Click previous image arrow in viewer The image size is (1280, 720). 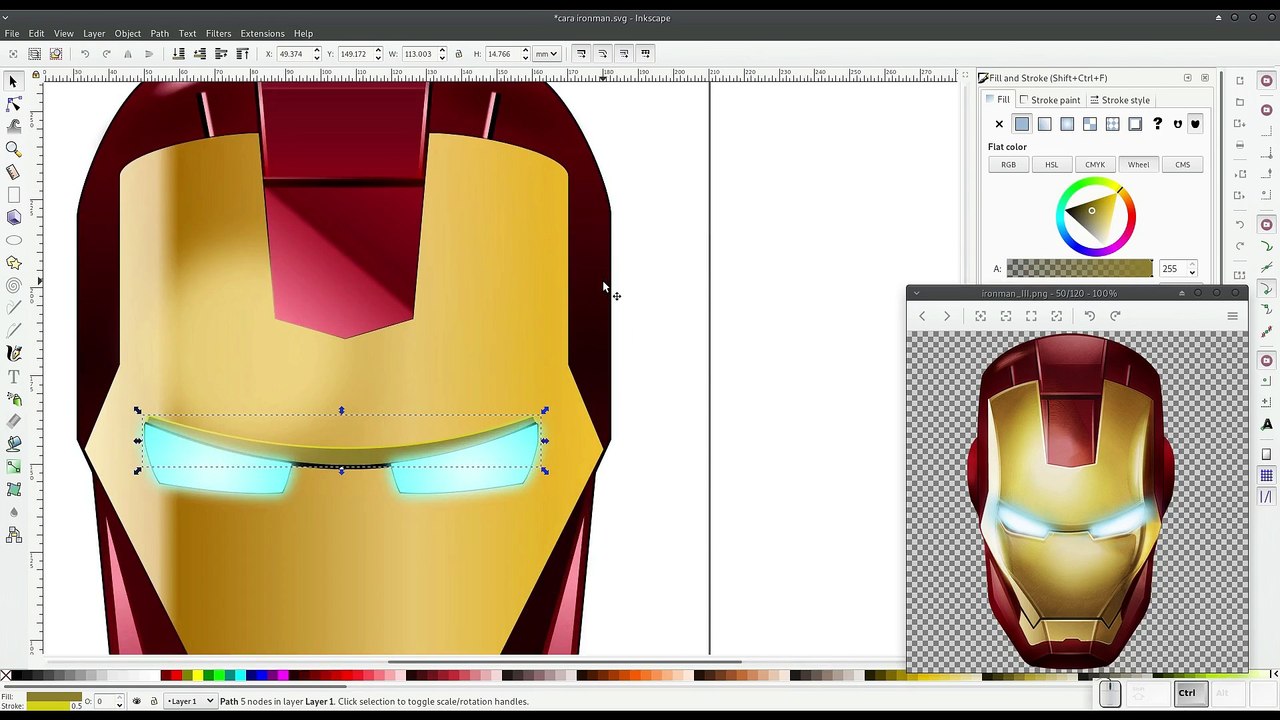(922, 316)
